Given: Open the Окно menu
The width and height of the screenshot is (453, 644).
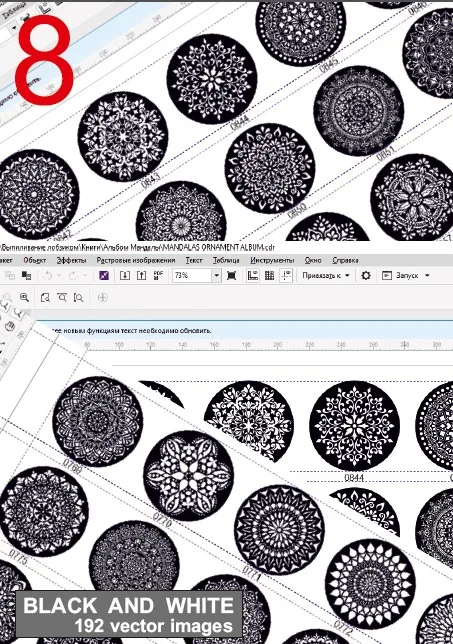Looking at the screenshot, I should (313, 260).
